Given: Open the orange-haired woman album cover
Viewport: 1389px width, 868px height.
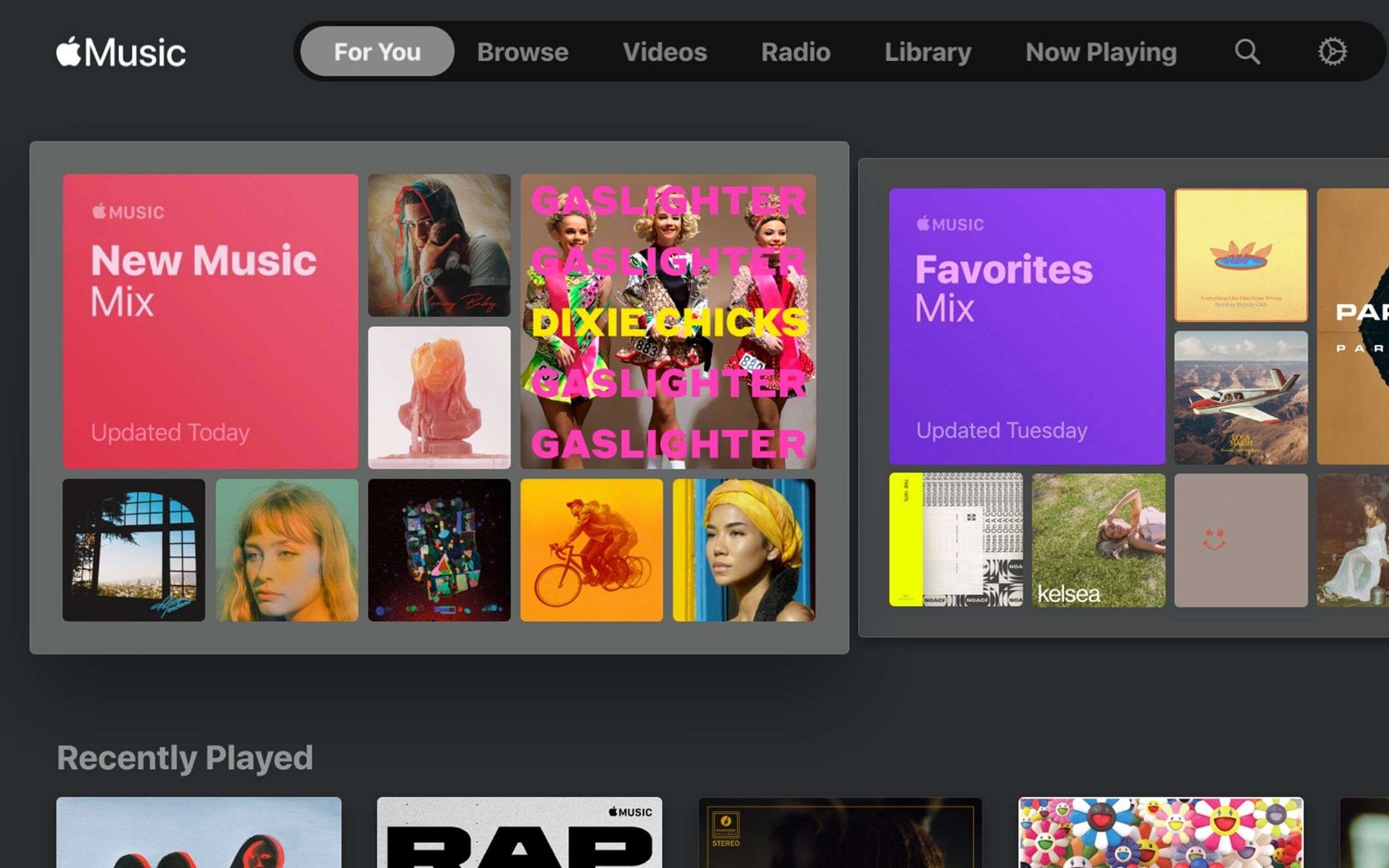Looking at the screenshot, I should 287,550.
